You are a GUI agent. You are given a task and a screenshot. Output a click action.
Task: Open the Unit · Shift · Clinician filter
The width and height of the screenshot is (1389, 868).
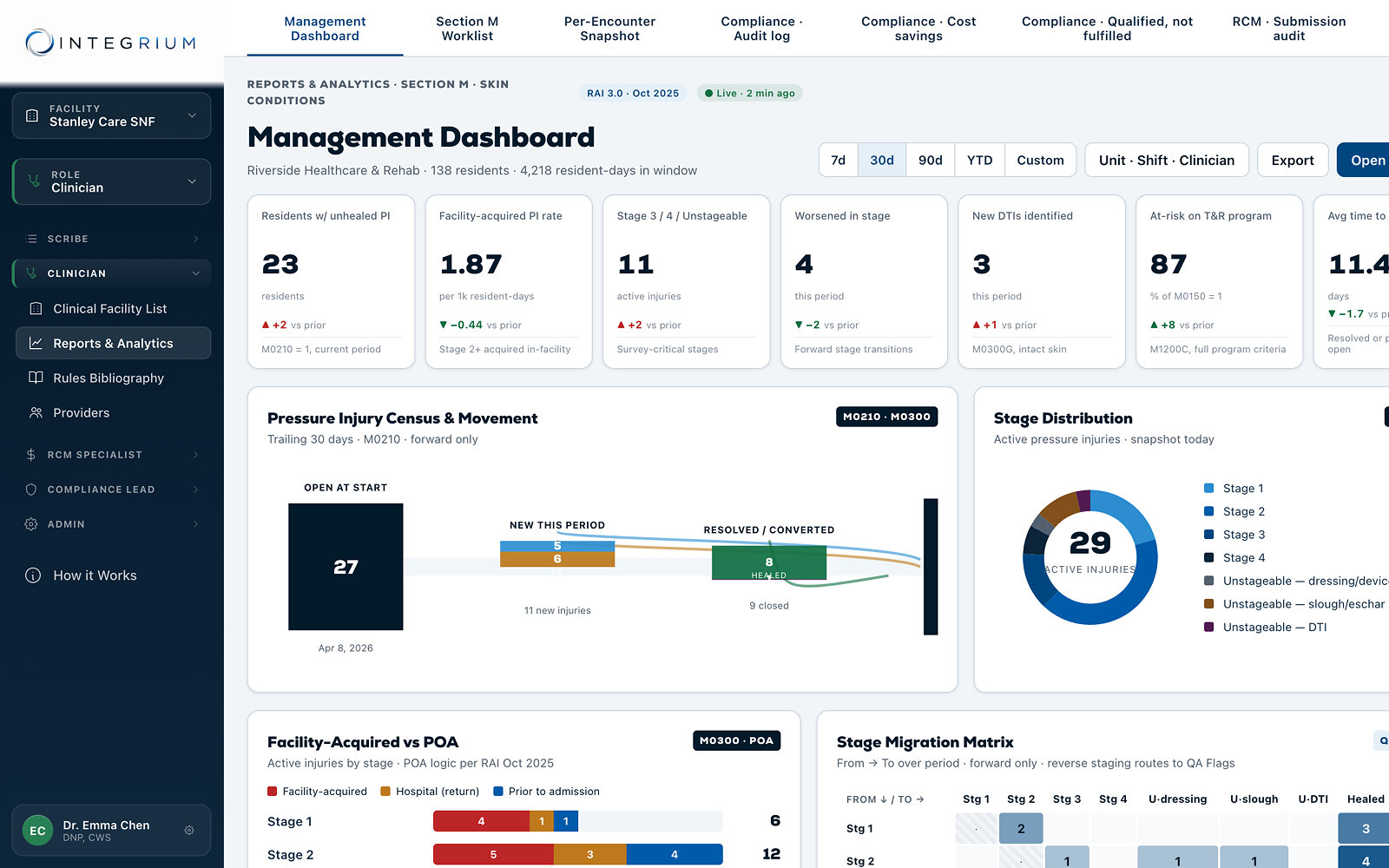1167,160
